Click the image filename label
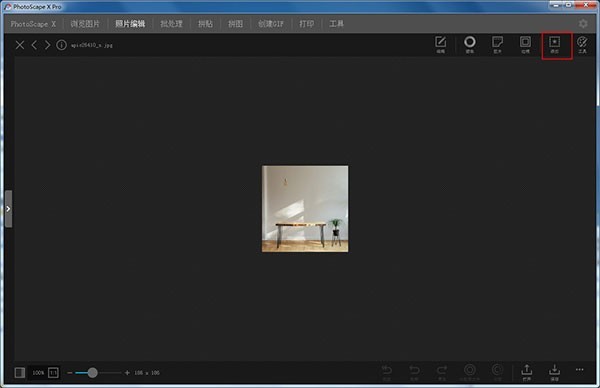 click(92, 45)
